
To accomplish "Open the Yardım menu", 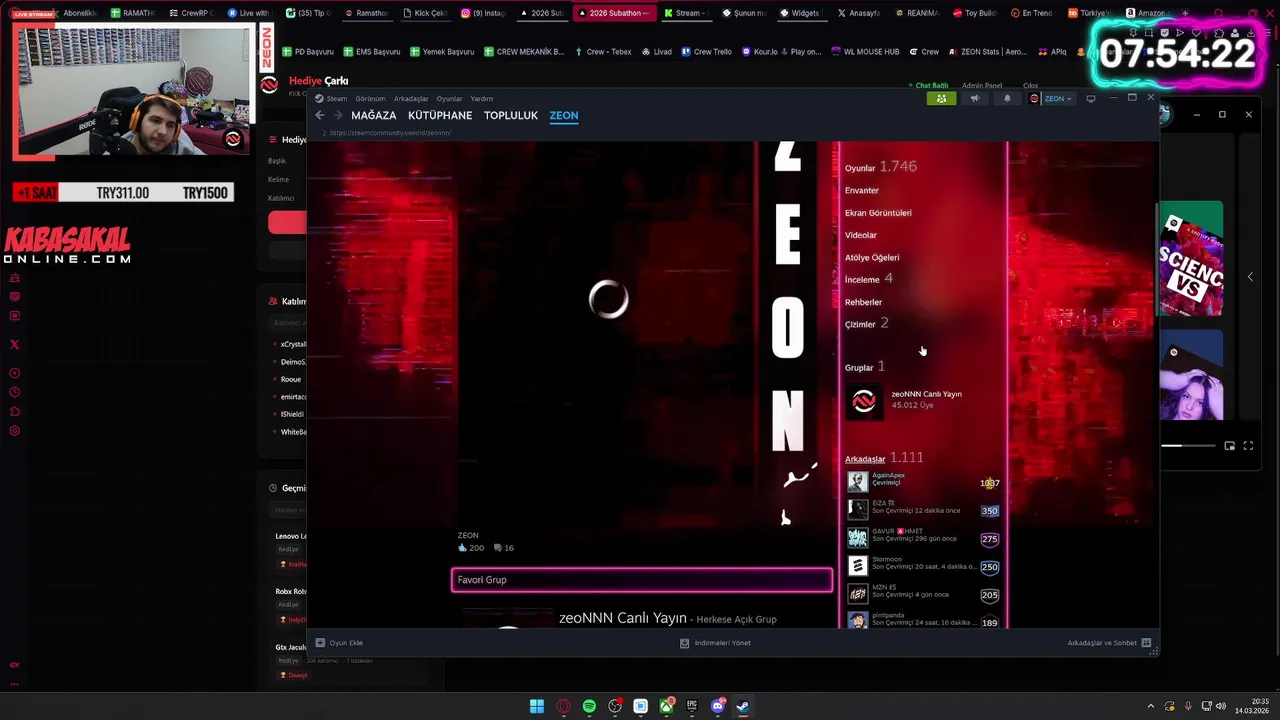I will [x=482, y=98].
